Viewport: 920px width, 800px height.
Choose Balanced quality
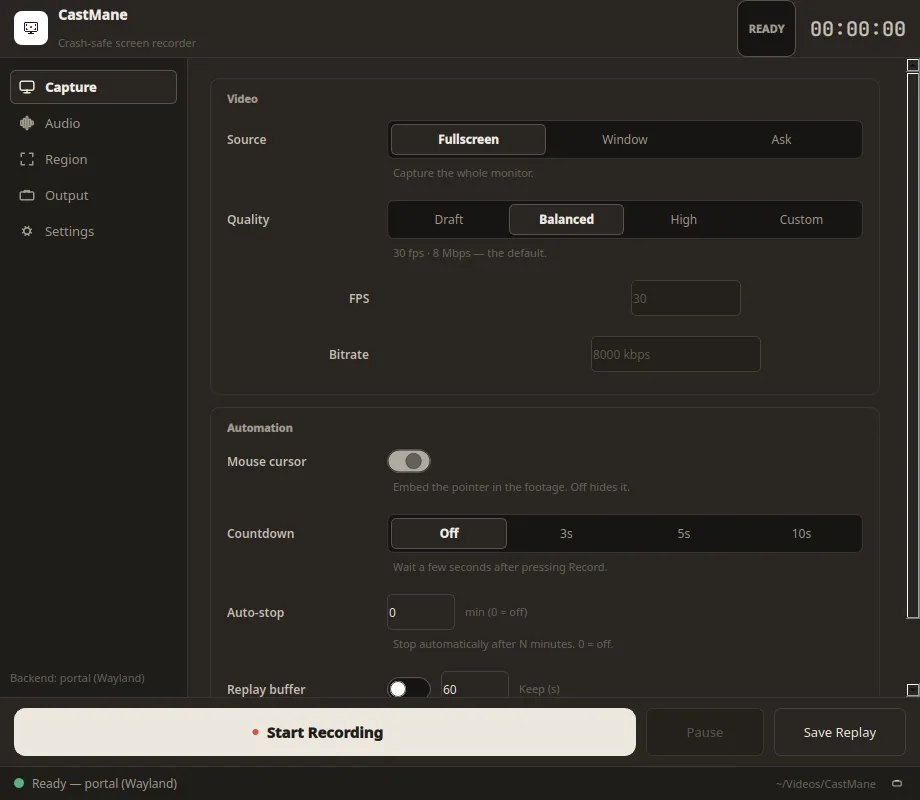566,220
